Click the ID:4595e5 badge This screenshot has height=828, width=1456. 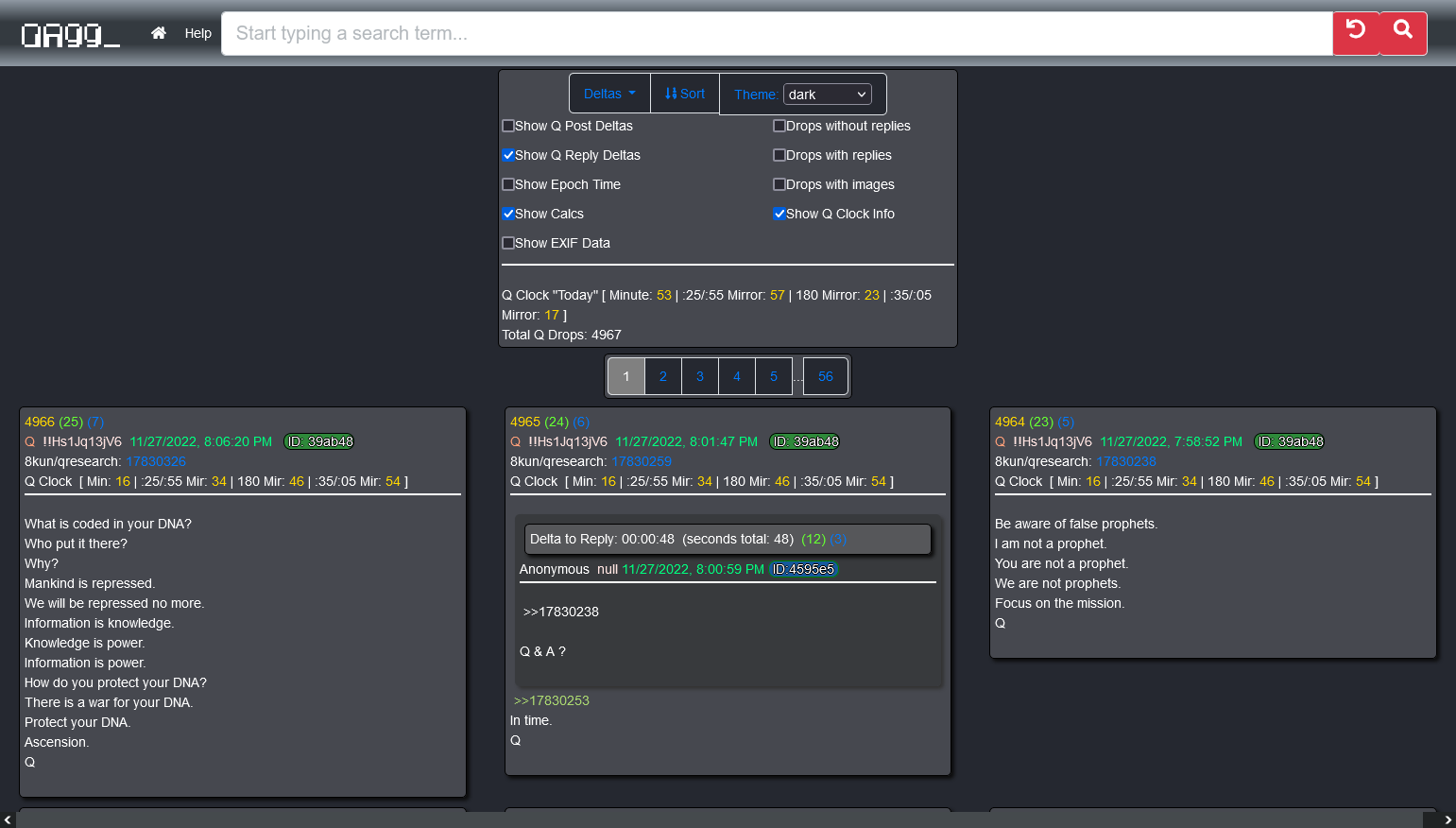[804, 569]
